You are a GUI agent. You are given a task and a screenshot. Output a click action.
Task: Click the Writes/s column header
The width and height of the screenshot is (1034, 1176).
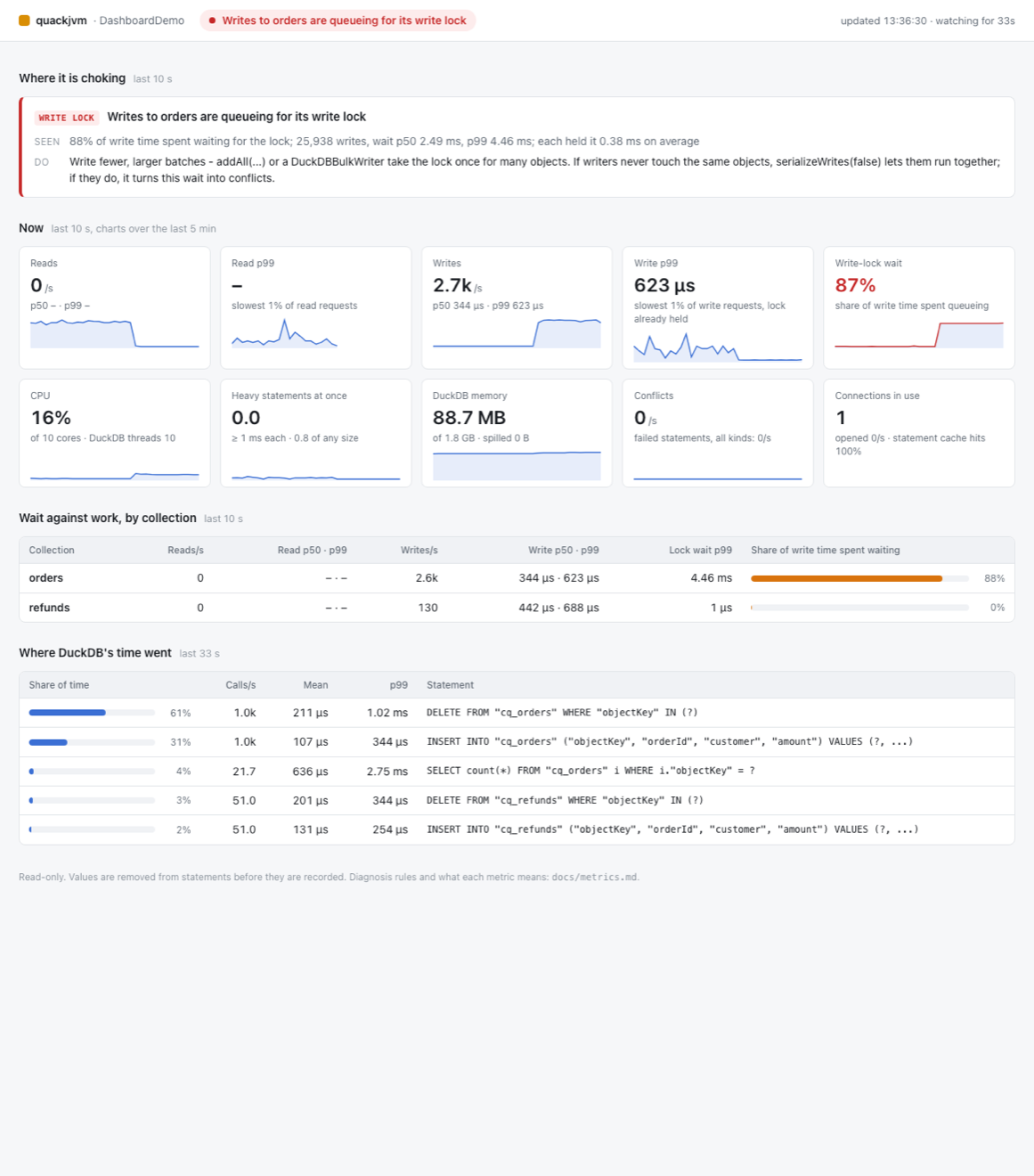click(x=419, y=551)
